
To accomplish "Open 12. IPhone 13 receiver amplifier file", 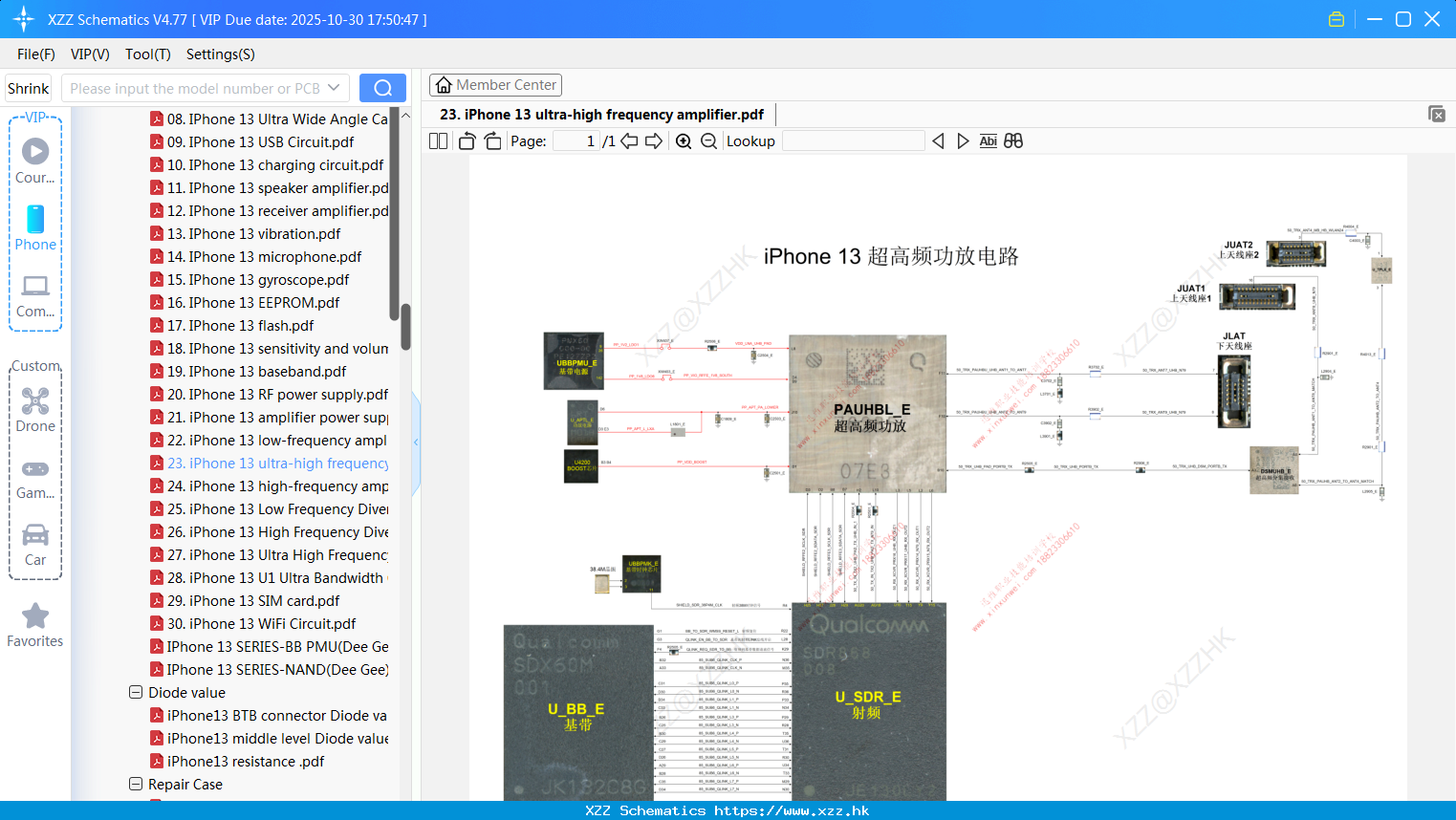I will pyautogui.click(x=269, y=211).
